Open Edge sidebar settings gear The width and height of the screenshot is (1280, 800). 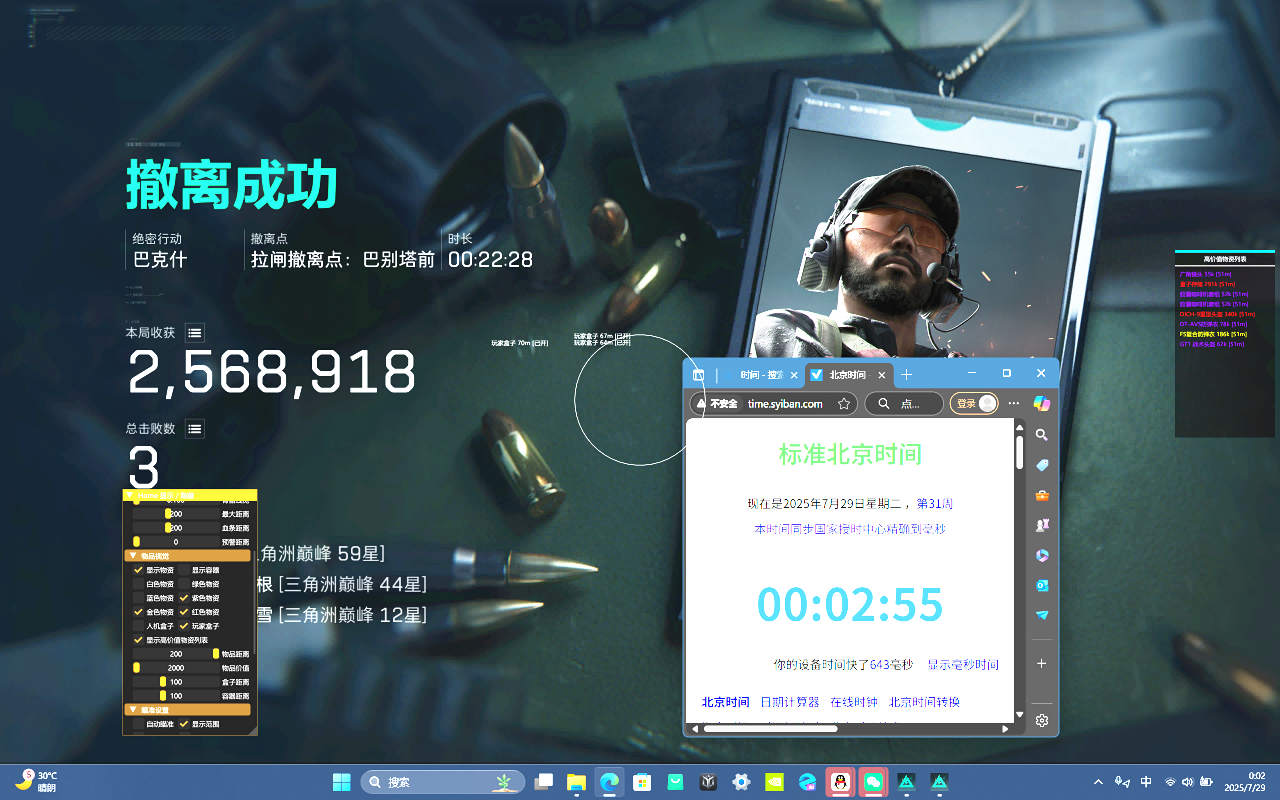pyautogui.click(x=1041, y=720)
